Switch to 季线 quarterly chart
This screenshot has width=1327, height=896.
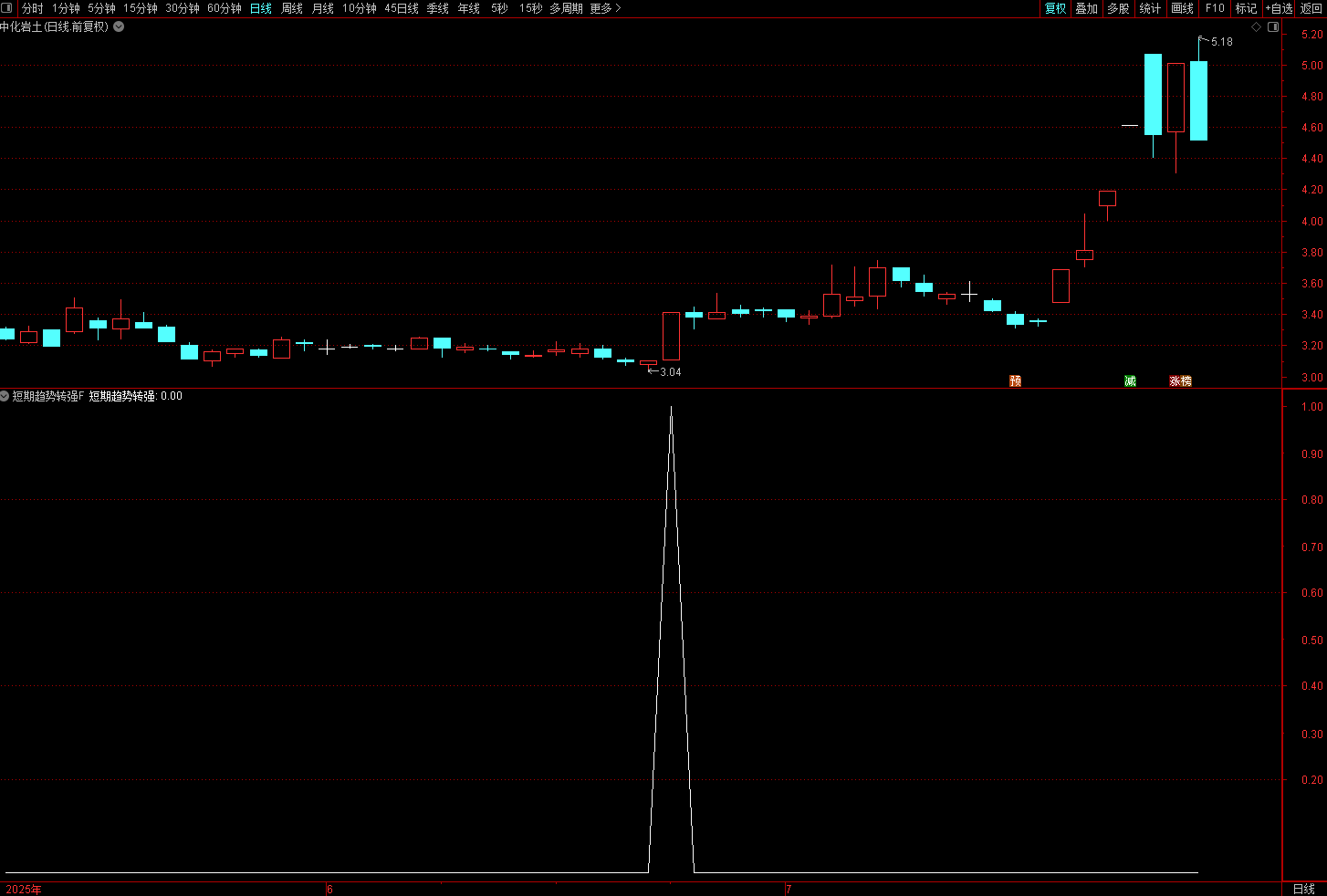coord(438,8)
